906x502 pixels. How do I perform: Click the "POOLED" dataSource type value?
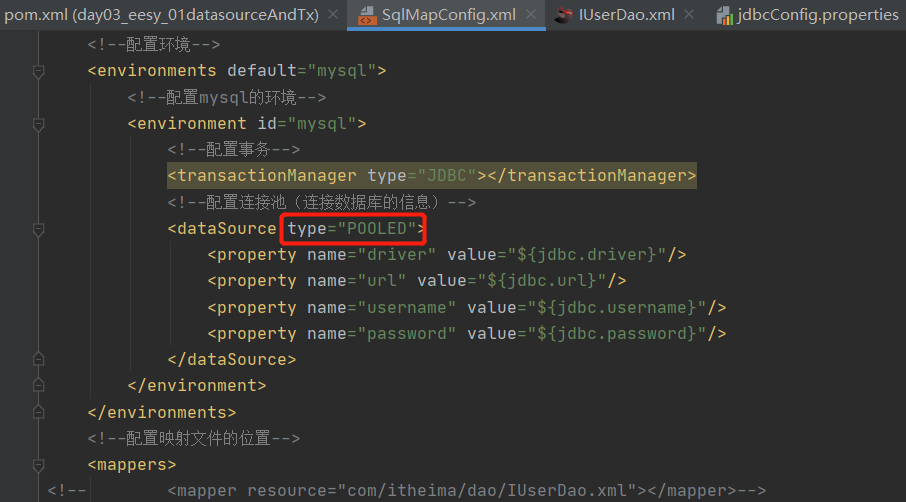pyautogui.click(x=377, y=229)
